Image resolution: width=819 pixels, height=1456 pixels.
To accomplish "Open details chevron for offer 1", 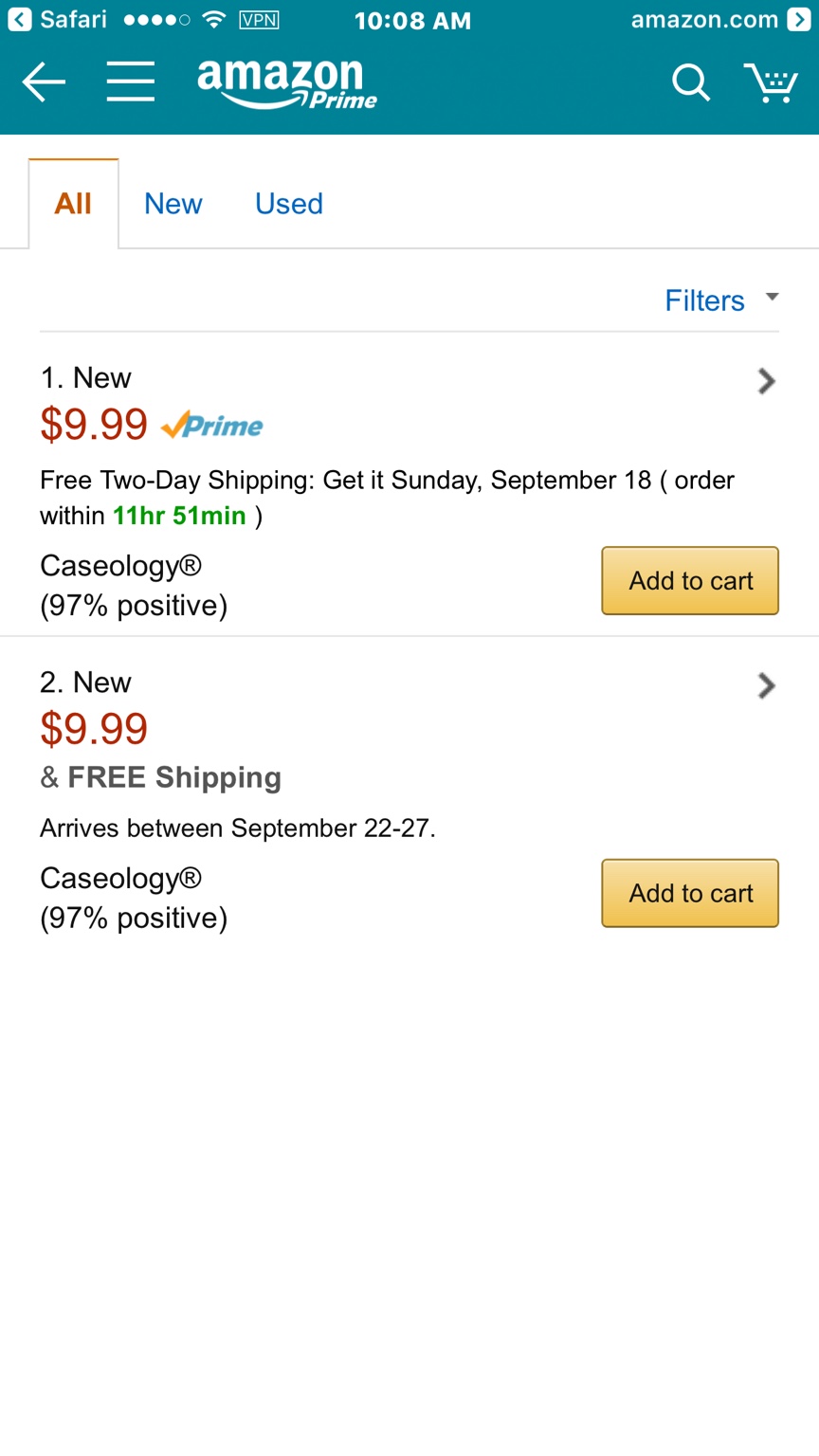I will 766,381.
